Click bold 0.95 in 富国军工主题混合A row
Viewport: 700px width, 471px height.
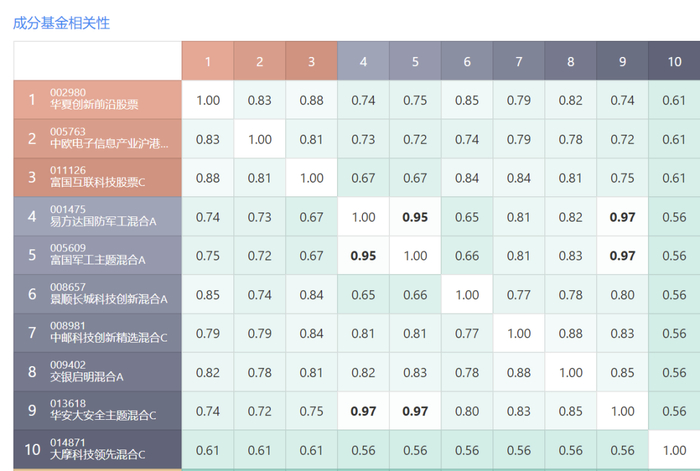(x=363, y=256)
